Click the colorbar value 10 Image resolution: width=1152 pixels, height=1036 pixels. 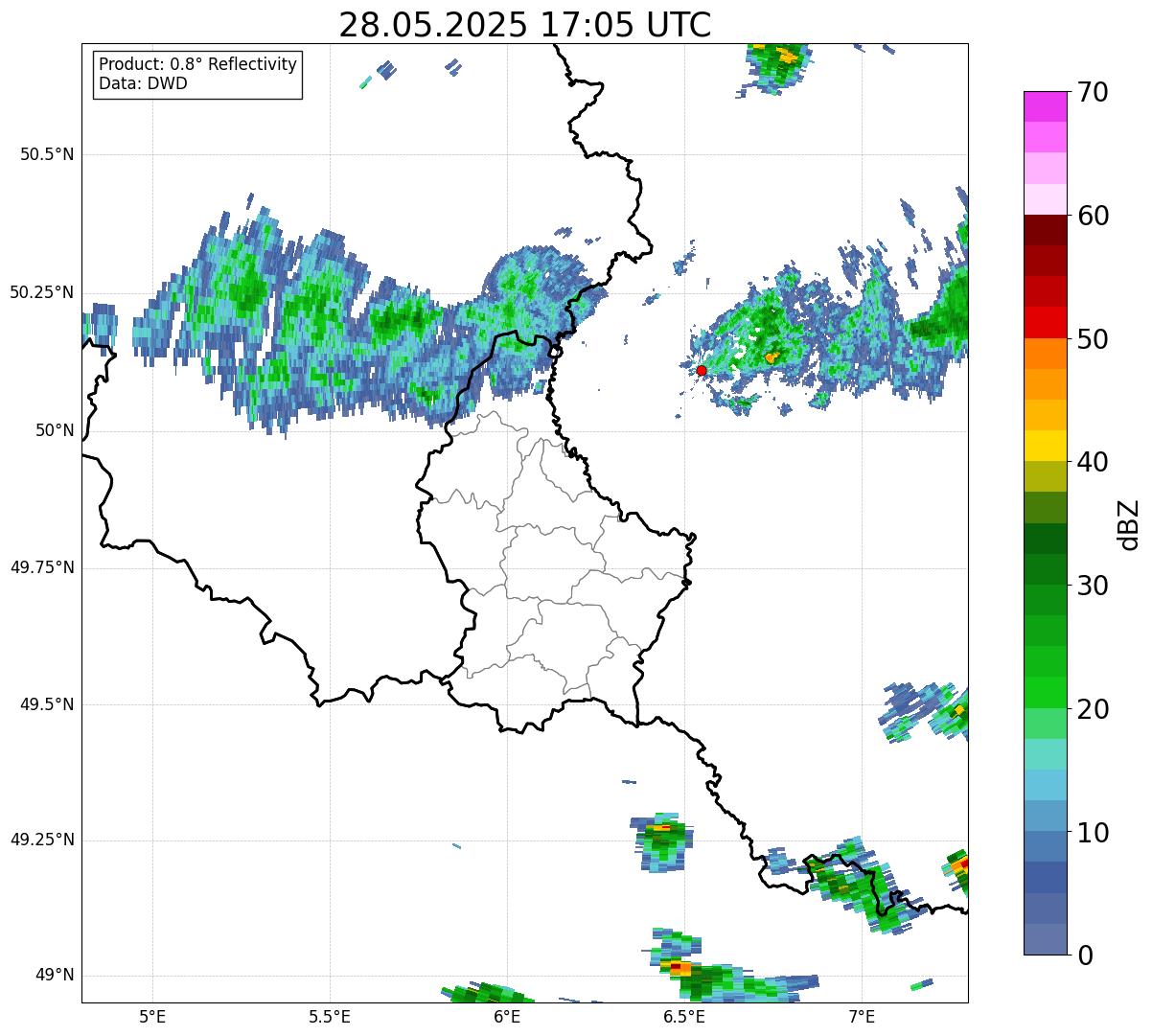point(1093,832)
